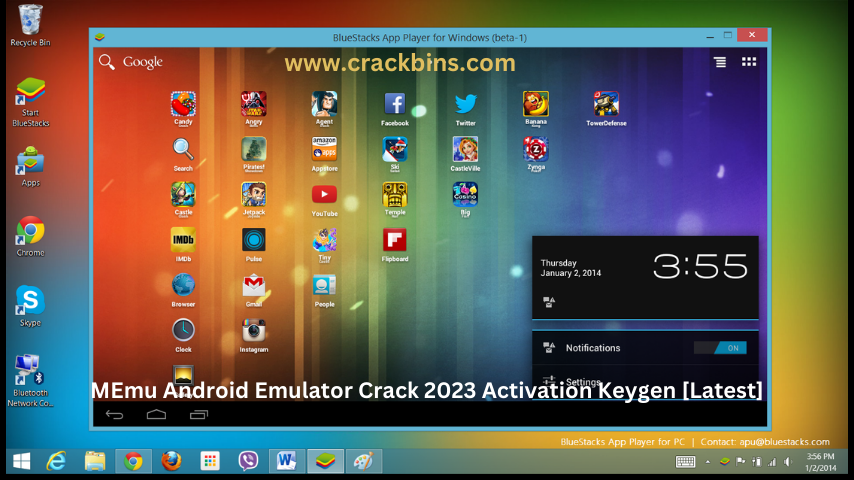854x480 pixels.
Task: Open the Tiny game app
Action: [325, 240]
